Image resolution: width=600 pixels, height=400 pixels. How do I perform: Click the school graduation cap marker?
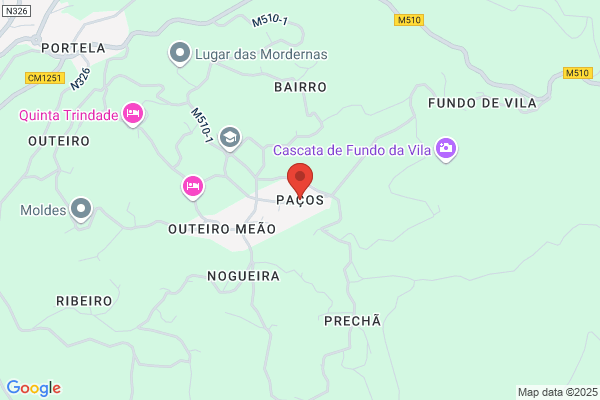230,138
